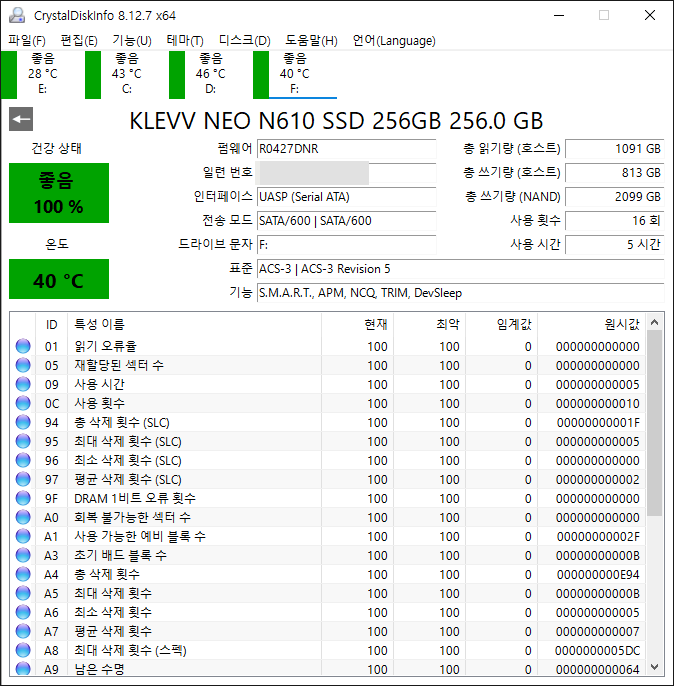
Task: Click status orb for A4 총 삭제 횟수
Action: 23,574
